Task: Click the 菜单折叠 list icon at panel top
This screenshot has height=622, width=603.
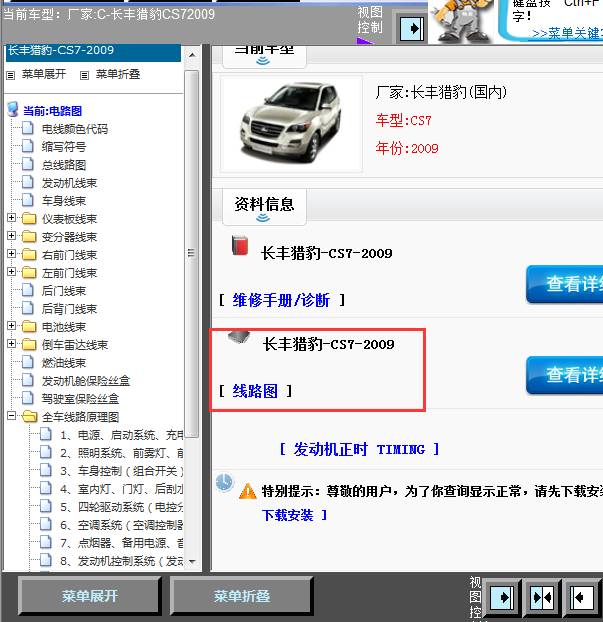Action: coord(84,75)
